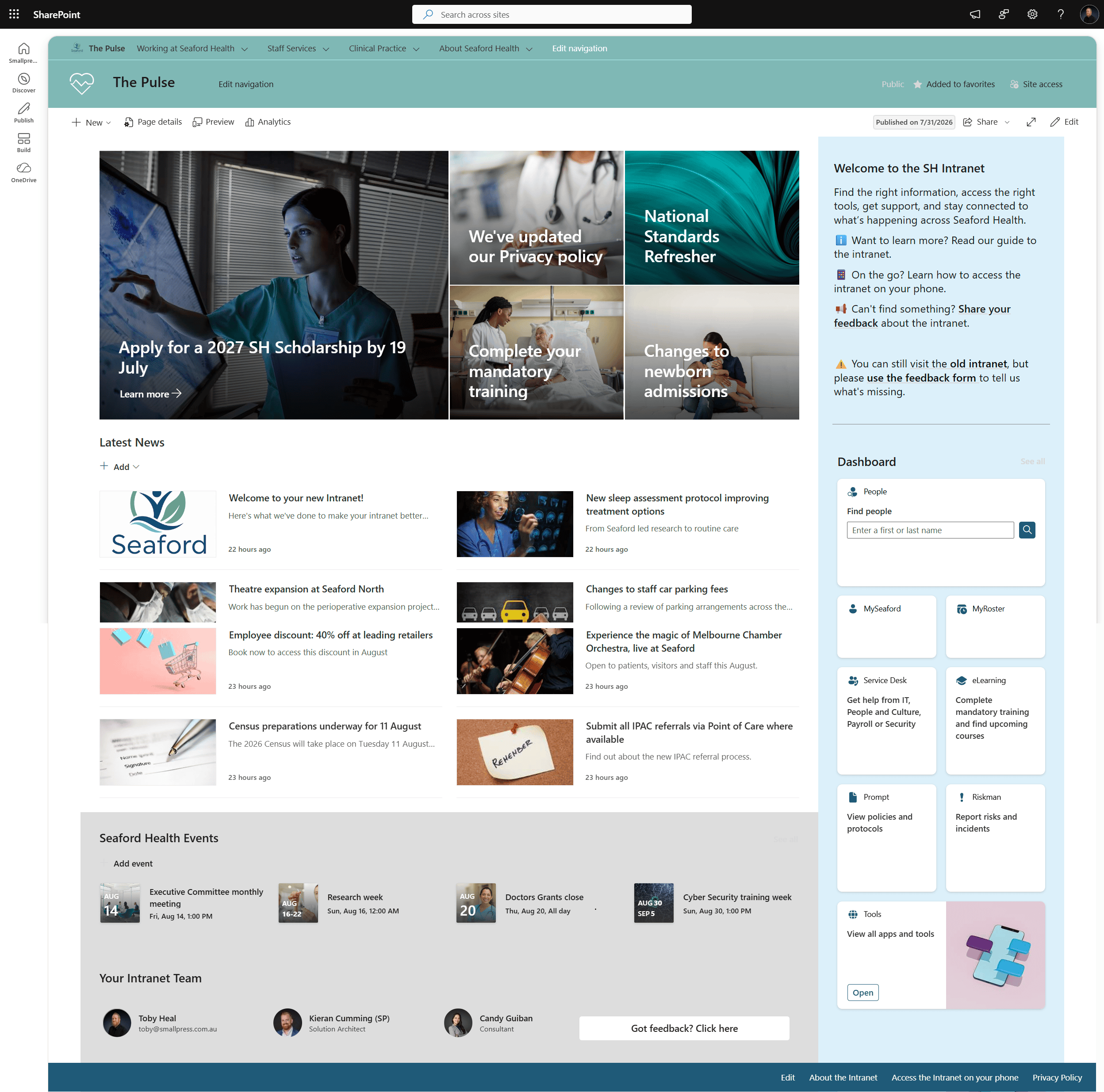Screen dimensions: 1104x1092
Task: Select The Pulse in top navigation
Action: [106, 49]
